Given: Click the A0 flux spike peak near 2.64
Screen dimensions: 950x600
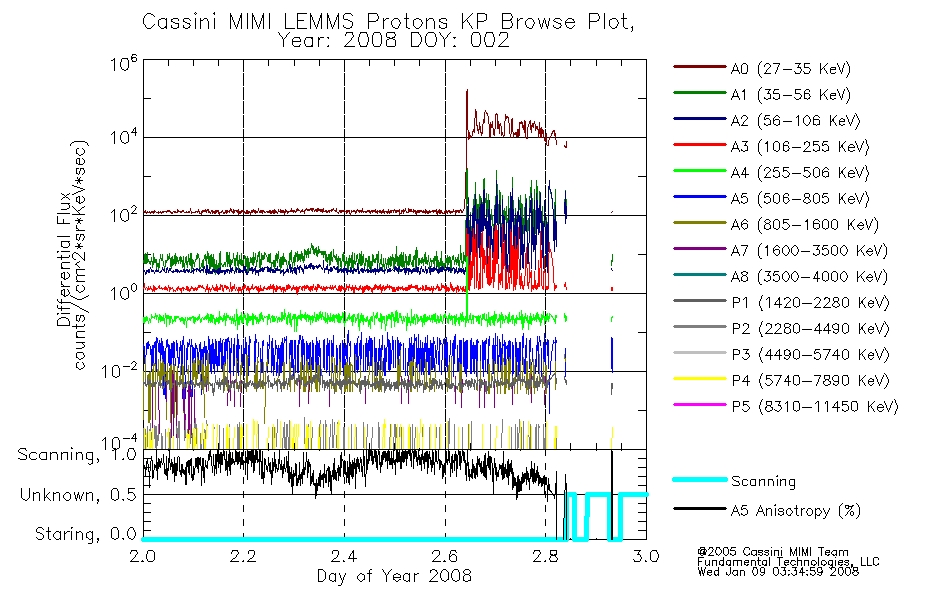Looking at the screenshot, I should (467, 92).
